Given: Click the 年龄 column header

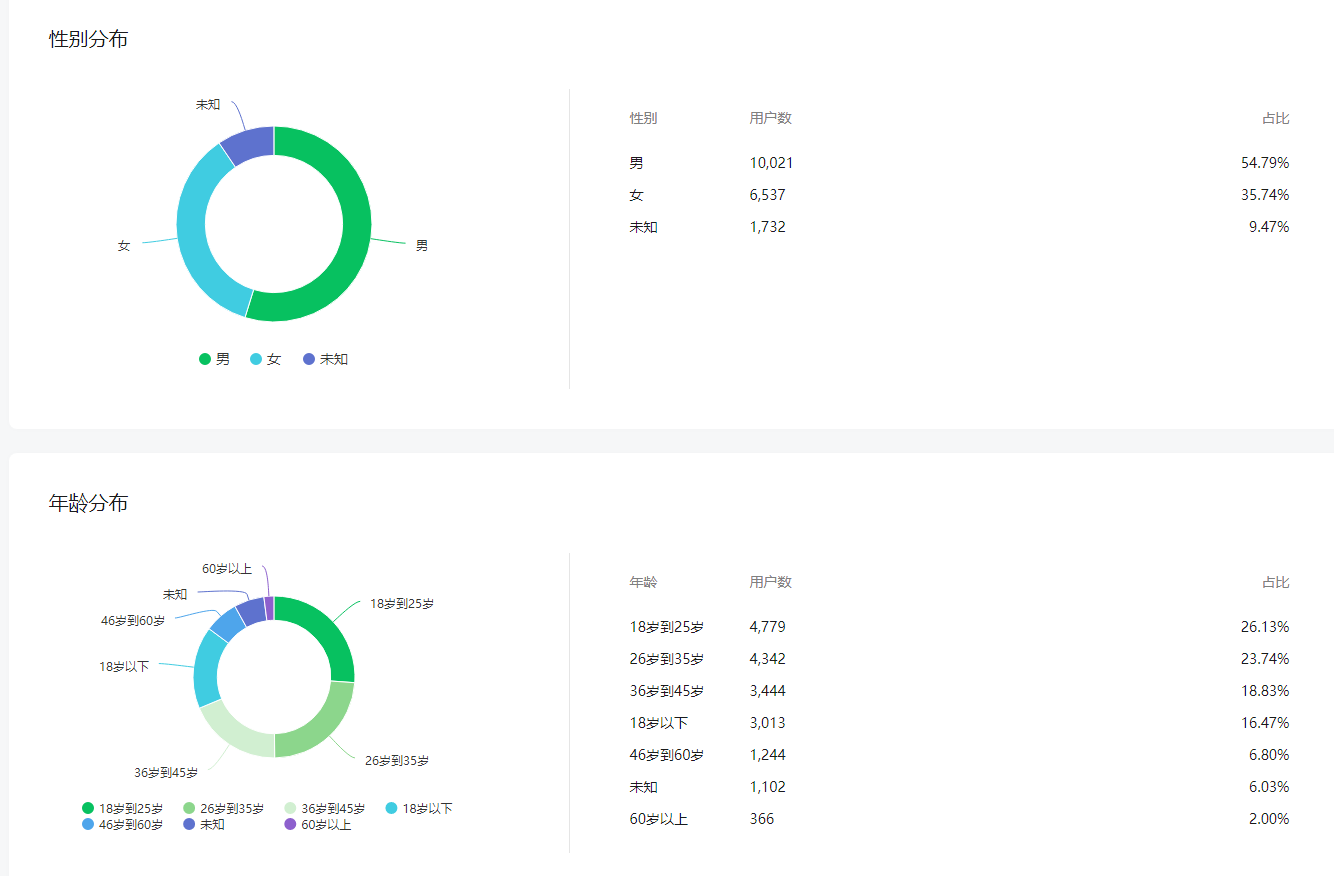Looking at the screenshot, I should (x=643, y=582).
